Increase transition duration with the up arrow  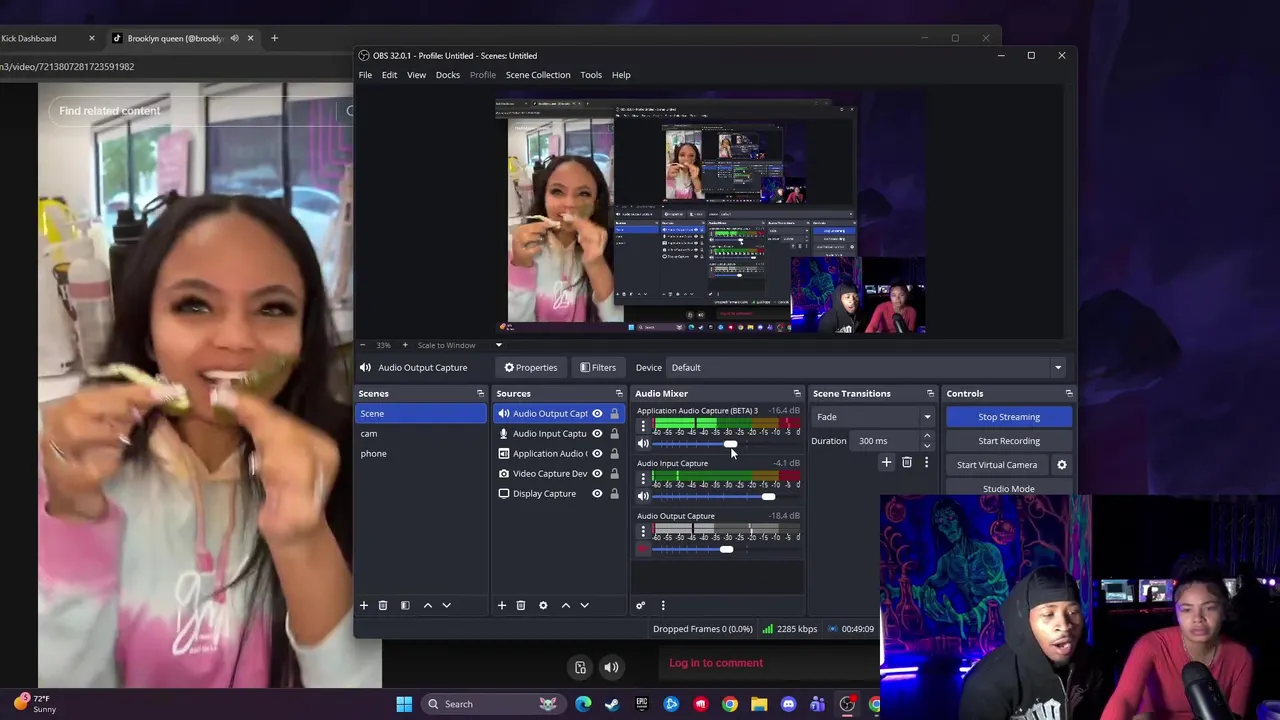(927, 436)
